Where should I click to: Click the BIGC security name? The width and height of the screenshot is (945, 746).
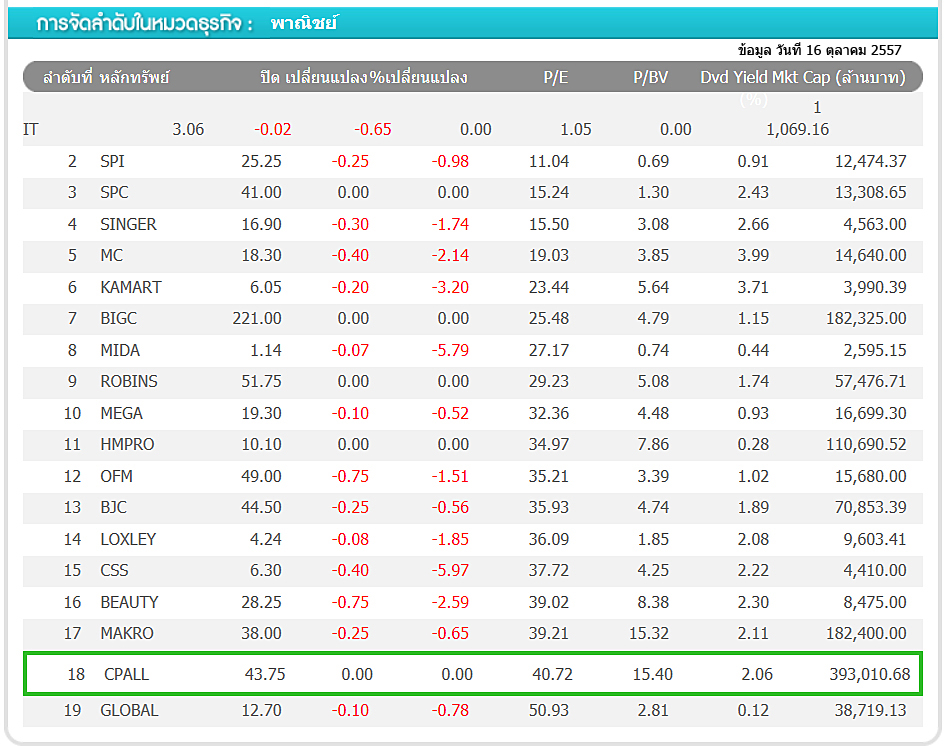coord(118,318)
